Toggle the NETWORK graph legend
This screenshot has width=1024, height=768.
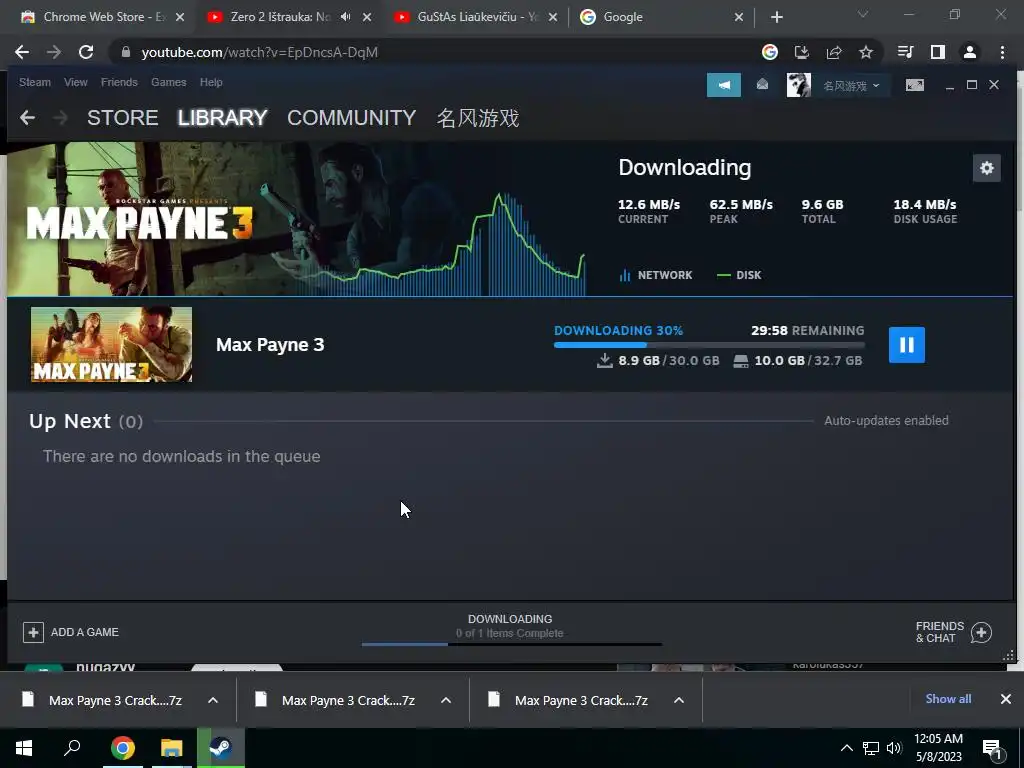click(656, 275)
